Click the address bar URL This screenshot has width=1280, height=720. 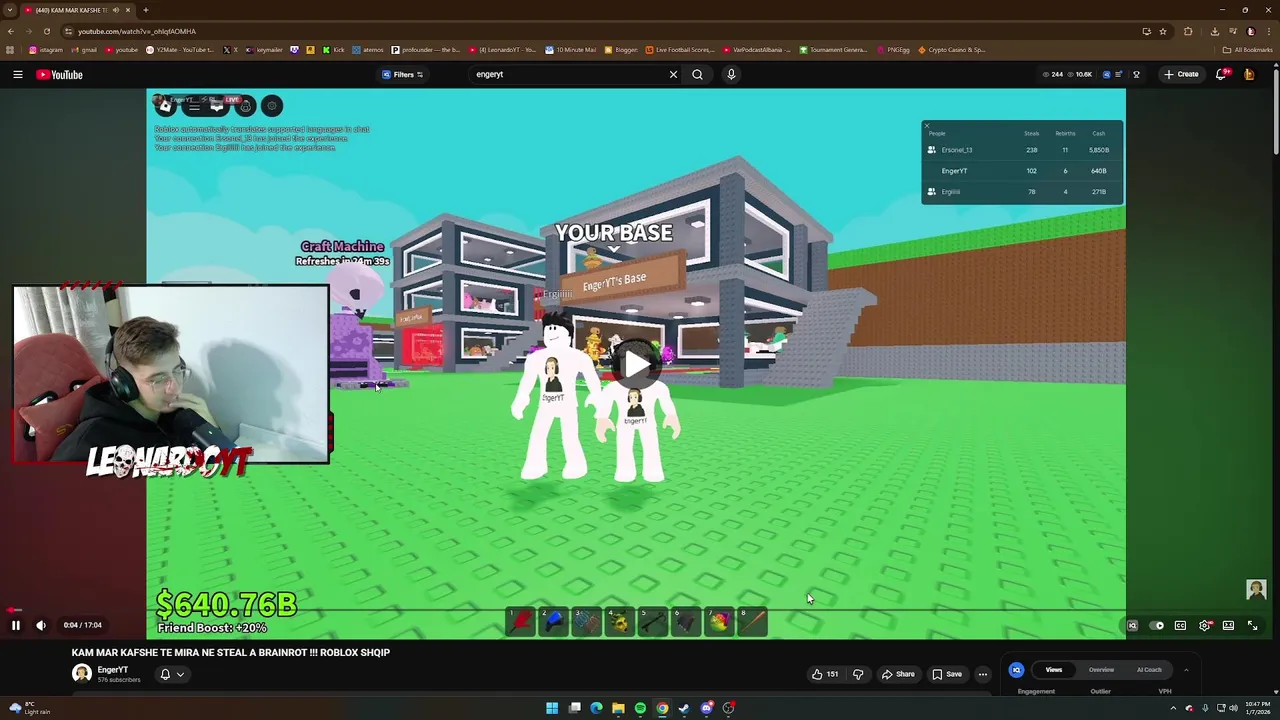pos(137,31)
